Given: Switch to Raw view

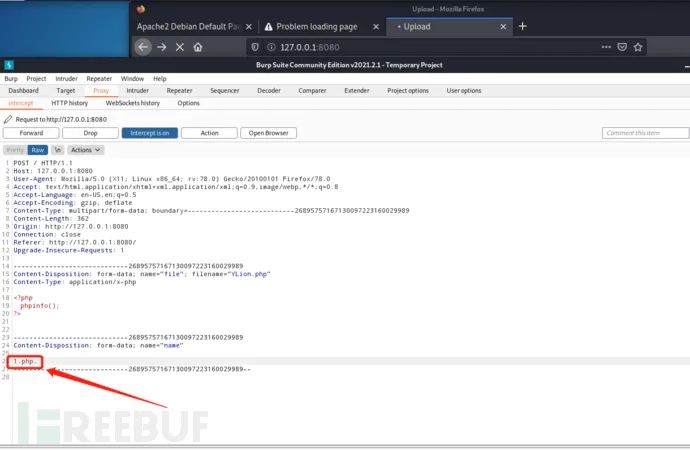Looking at the screenshot, I should pyautogui.click(x=37, y=150).
